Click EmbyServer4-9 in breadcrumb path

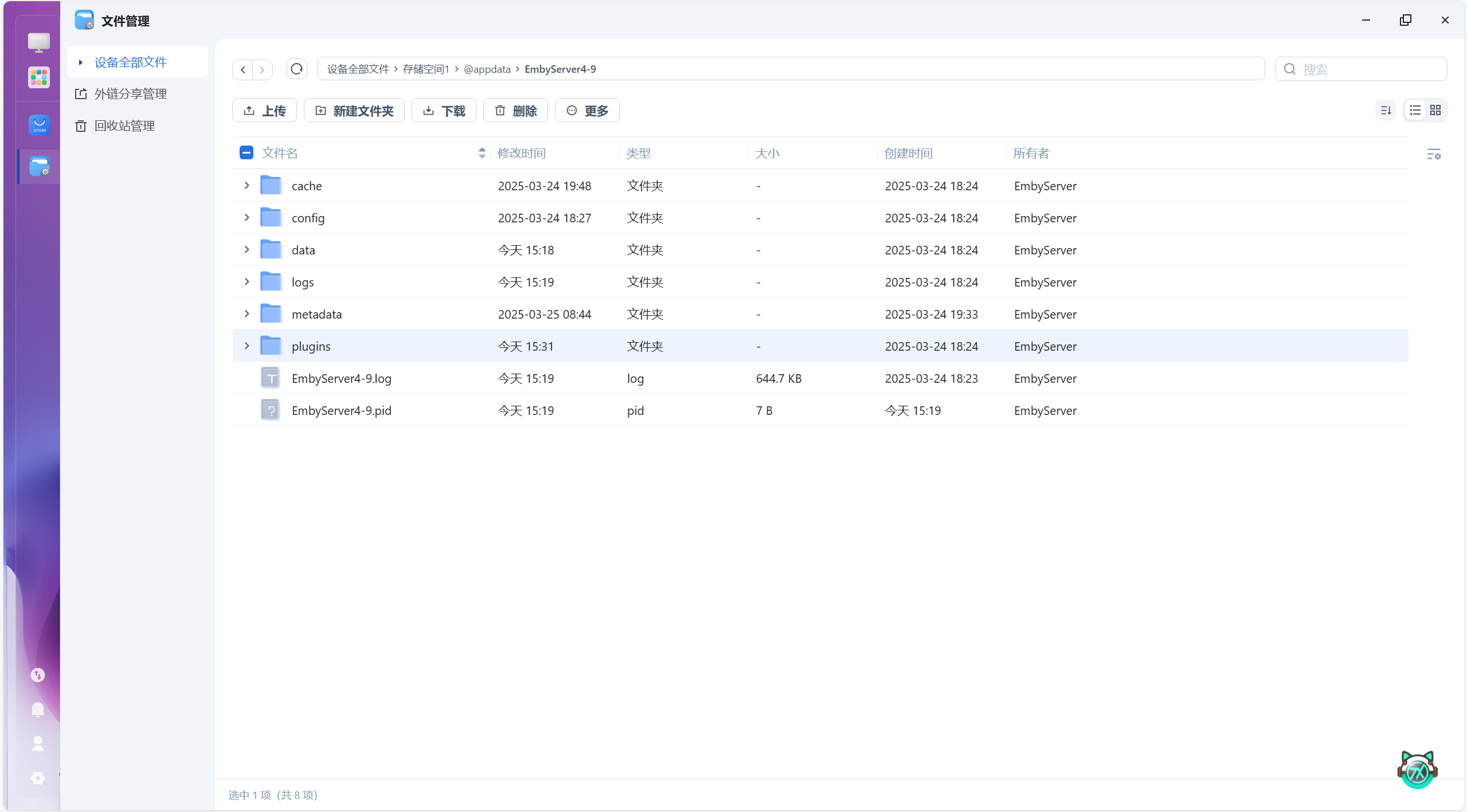click(x=560, y=69)
